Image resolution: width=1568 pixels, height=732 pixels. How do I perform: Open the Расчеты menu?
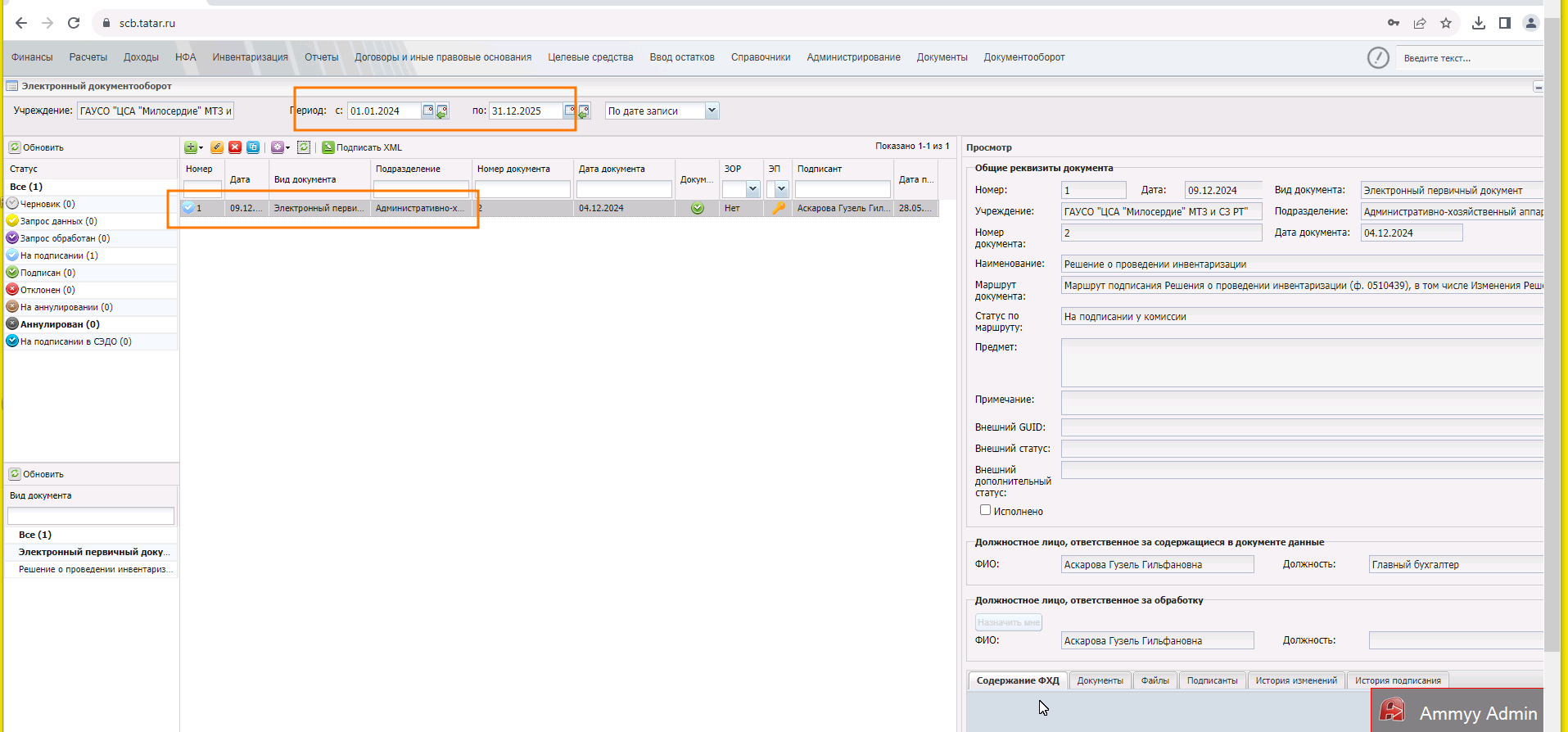[x=88, y=57]
